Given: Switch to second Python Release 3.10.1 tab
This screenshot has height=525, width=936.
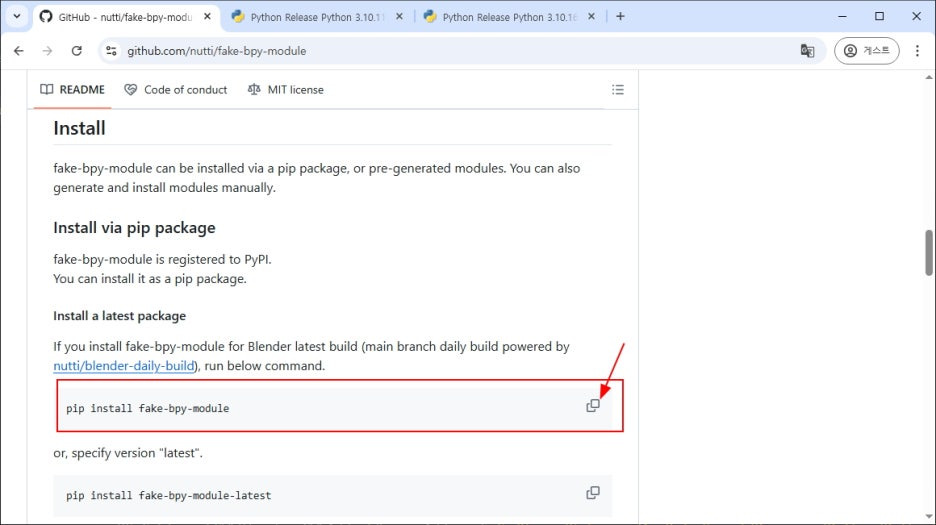Looking at the screenshot, I should click(510, 17).
